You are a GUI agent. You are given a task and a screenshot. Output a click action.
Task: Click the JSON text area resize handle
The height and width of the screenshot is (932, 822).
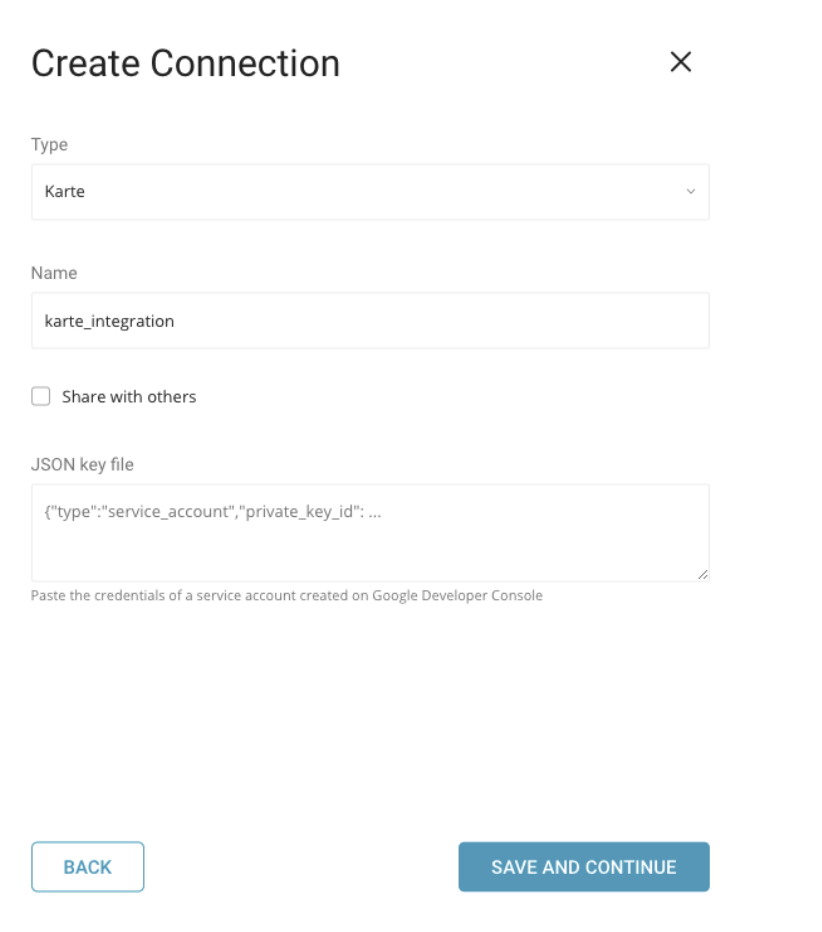(x=703, y=575)
